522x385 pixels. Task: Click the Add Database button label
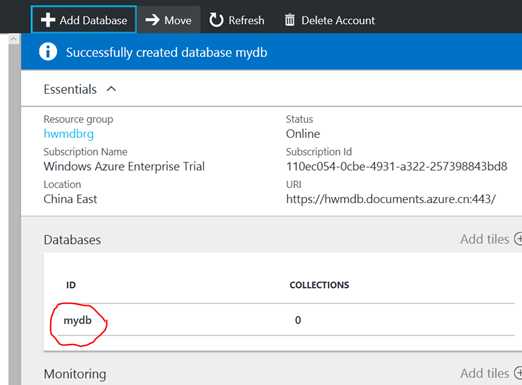93,20
